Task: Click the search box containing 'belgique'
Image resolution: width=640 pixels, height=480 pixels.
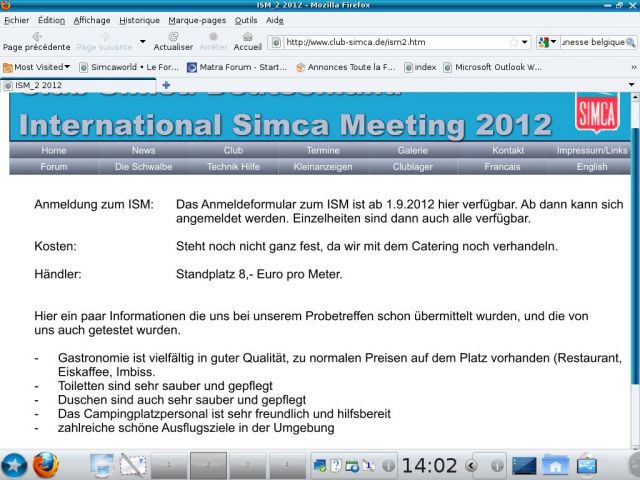Action: 593,42
